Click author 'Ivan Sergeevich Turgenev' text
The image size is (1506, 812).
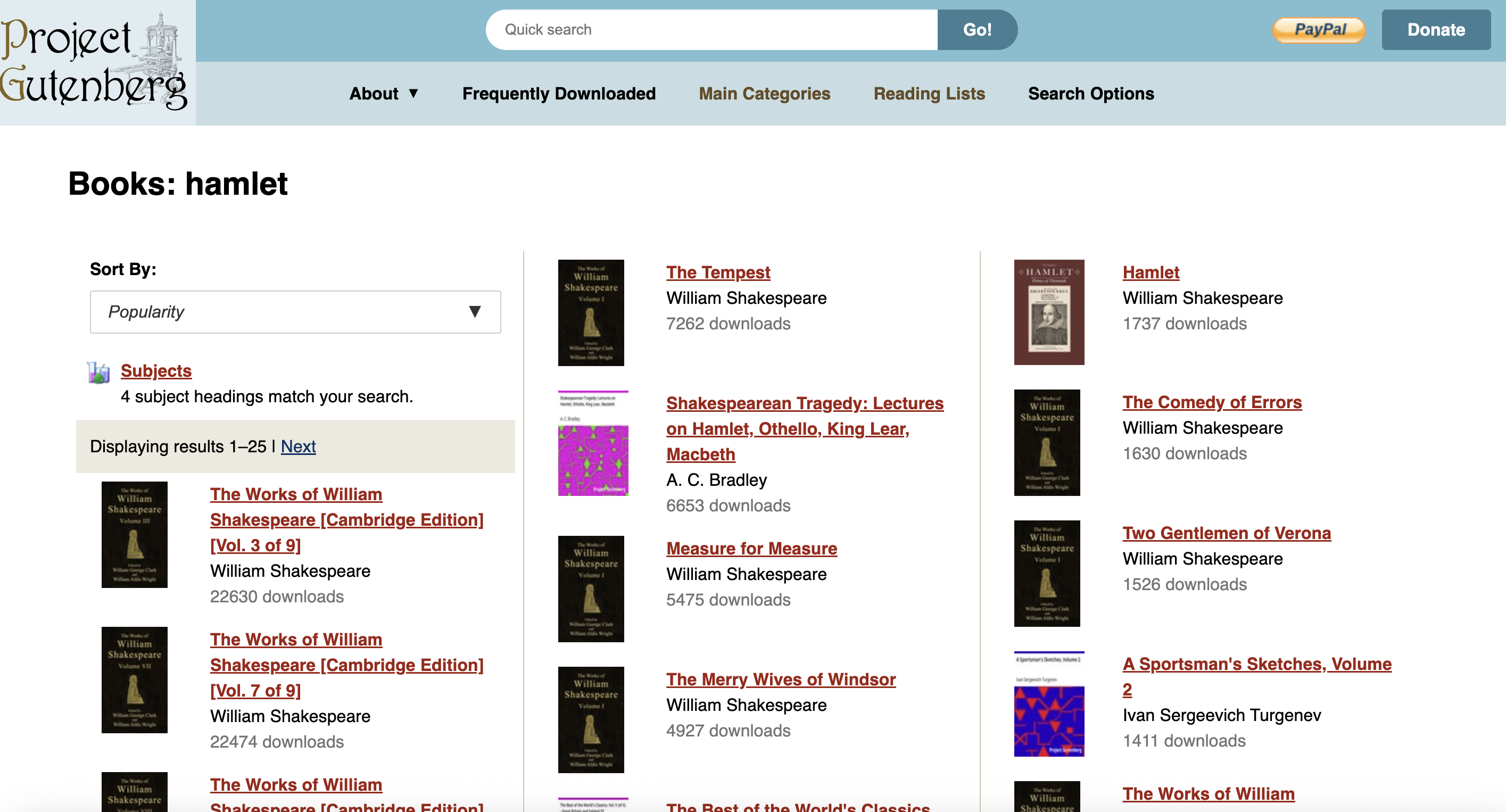pyautogui.click(x=1221, y=716)
